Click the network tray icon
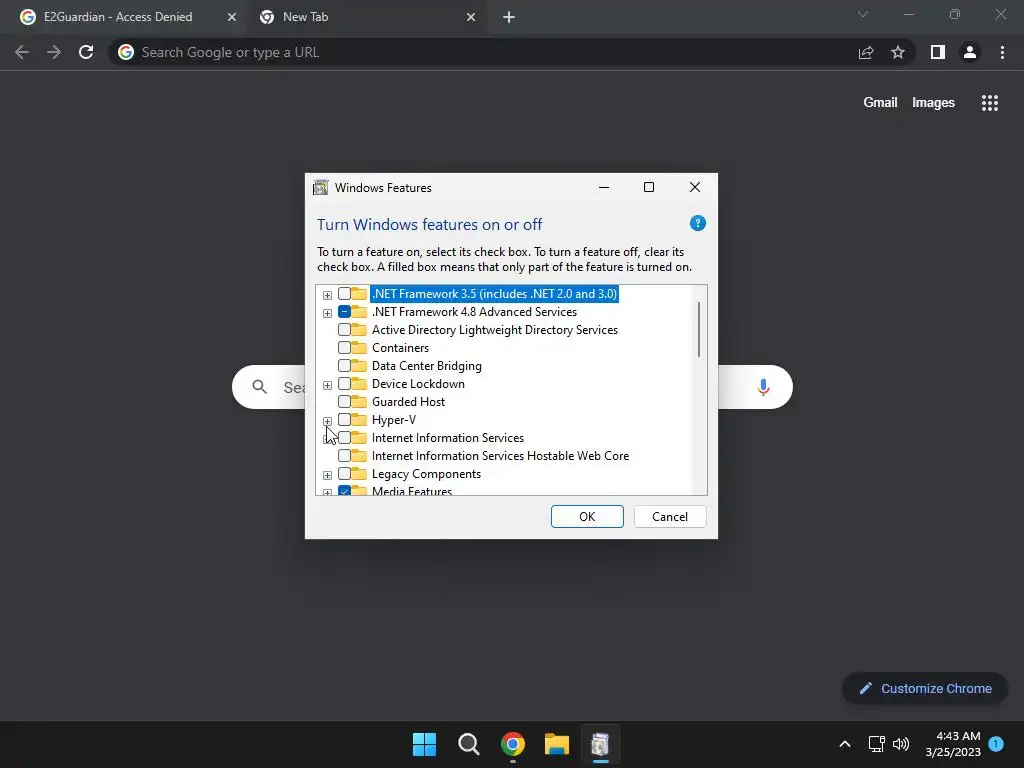 click(x=876, y=744)
